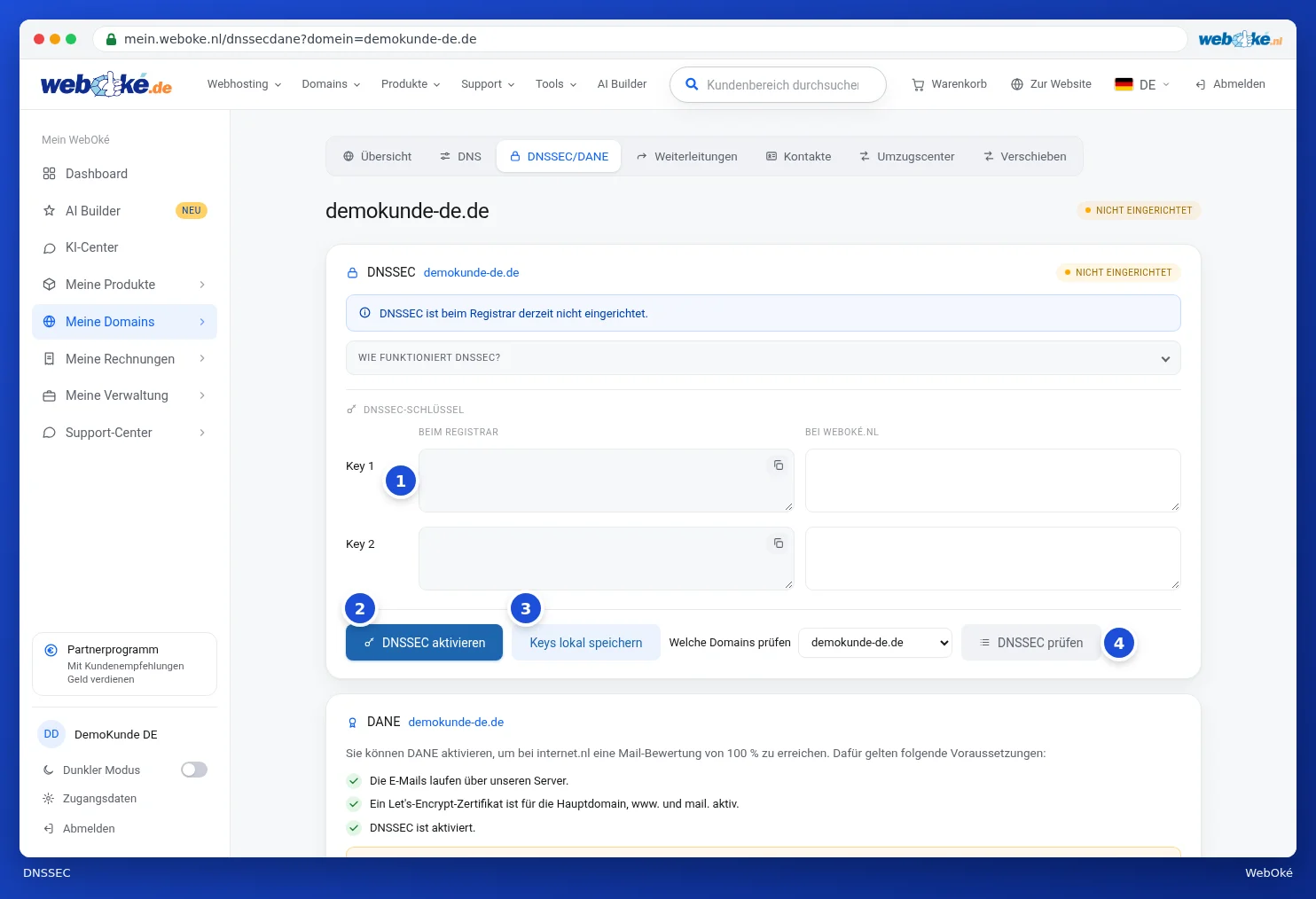Click the WebOké.de logo in header
Viewport: 1316px width, 899px height.
pos(106,84)
